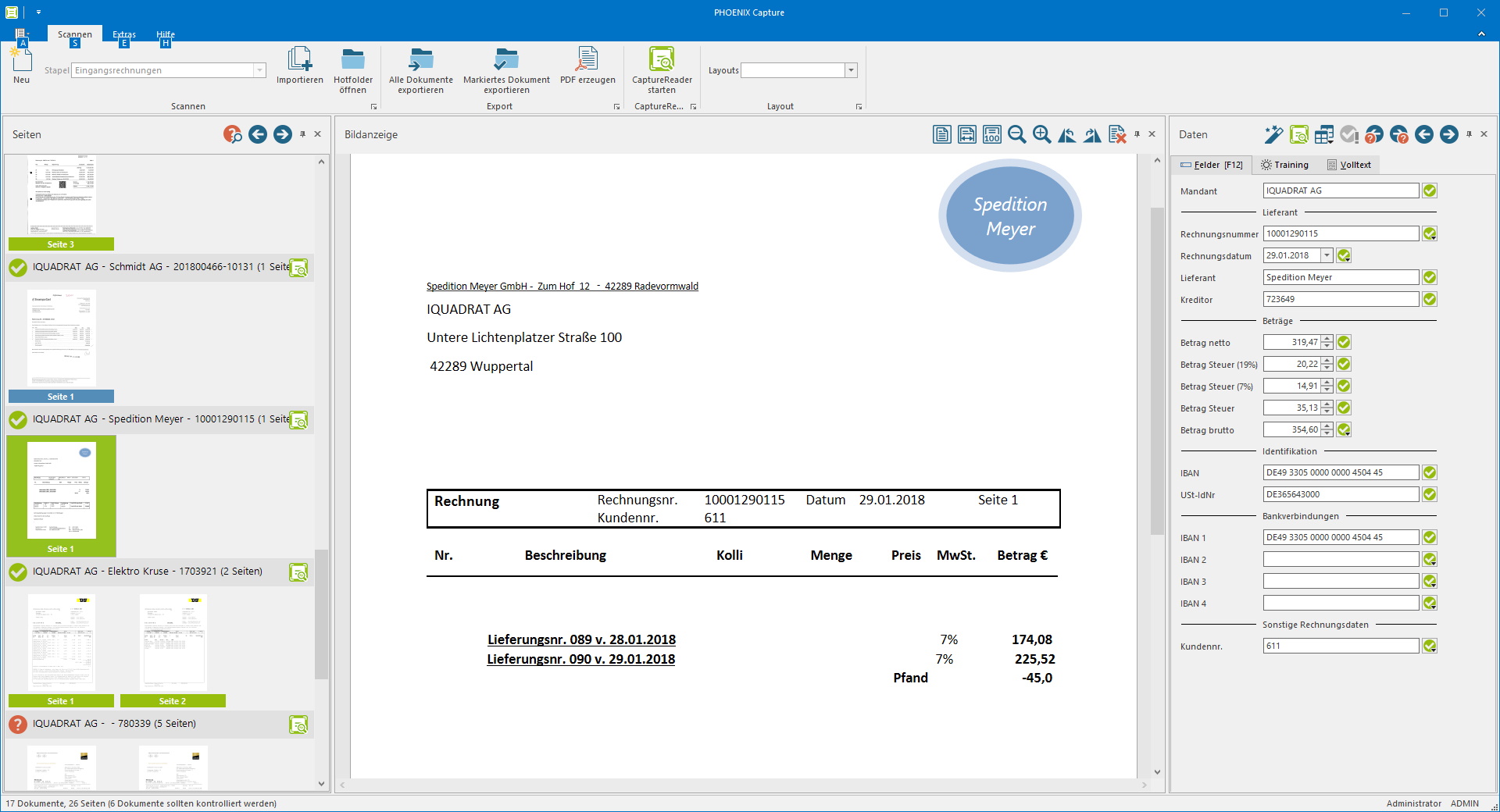Go to previous field with Daten back arrow
The image size is (1500, 812).
(1424, 134)
